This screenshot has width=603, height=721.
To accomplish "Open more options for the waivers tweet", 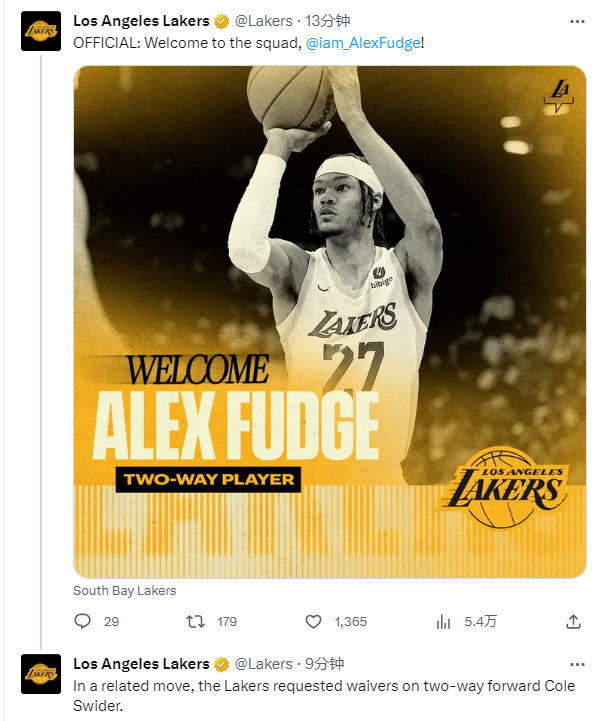I will pos(577,663).
